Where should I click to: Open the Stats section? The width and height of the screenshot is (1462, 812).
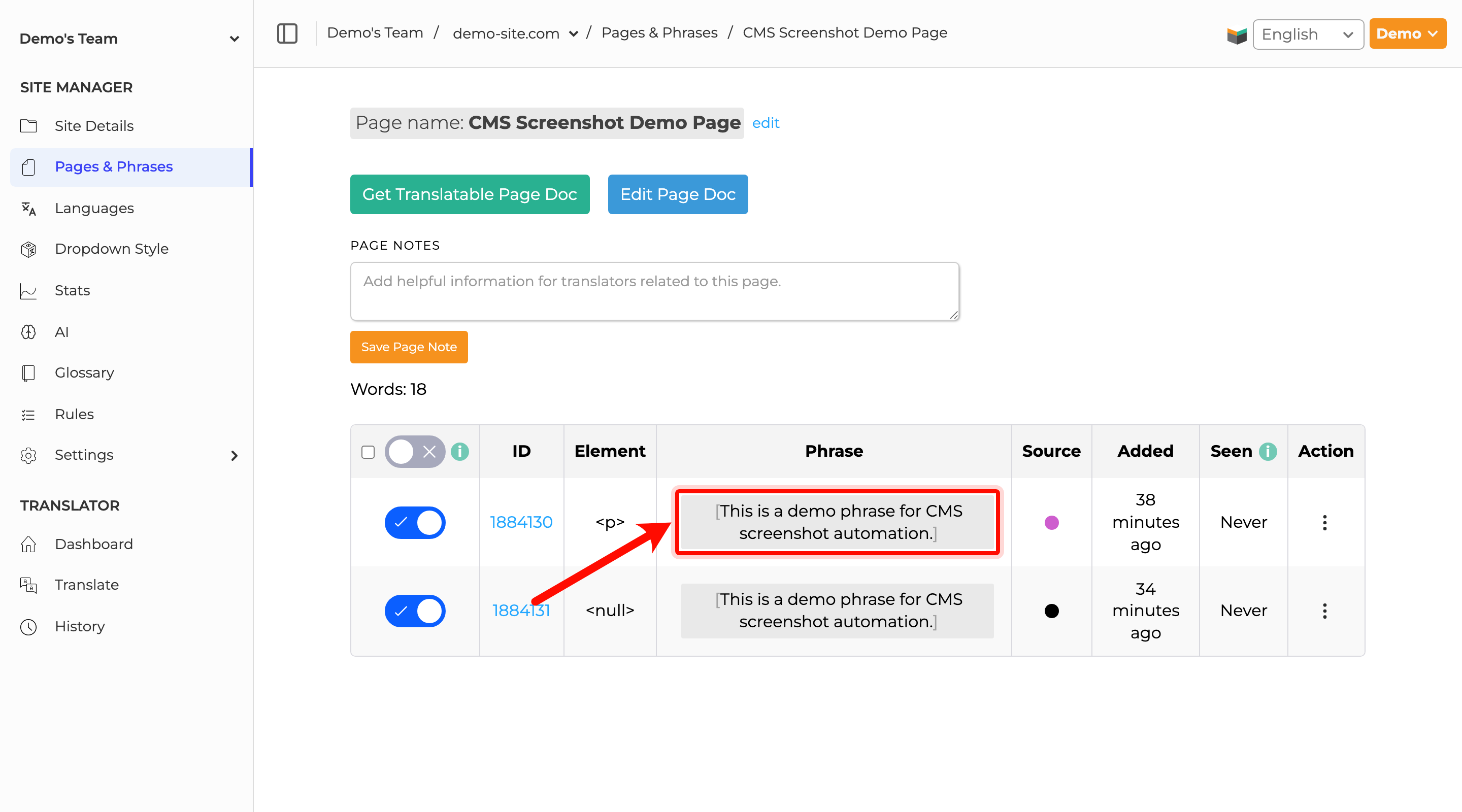pyautogui.click(x=73, y=290)
